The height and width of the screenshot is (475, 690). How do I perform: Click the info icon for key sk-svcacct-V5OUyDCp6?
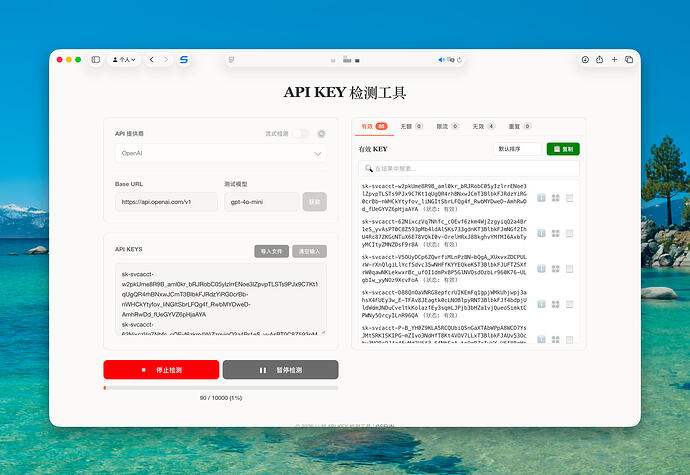pos(542,269)
